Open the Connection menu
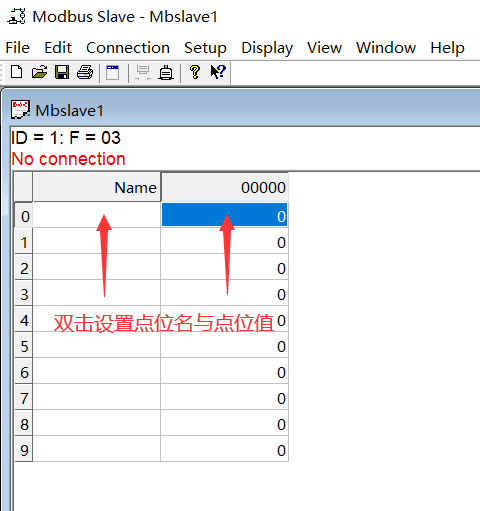The height and width of the screenshot is (511, 480). pos(128,48)
